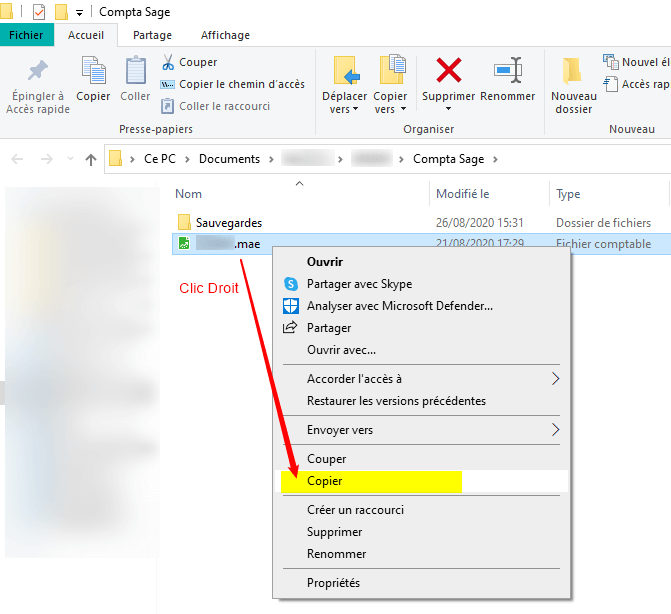The image size is (671, 614).
Task: Click the up arrow navigation button
Action: click(91, 159)
